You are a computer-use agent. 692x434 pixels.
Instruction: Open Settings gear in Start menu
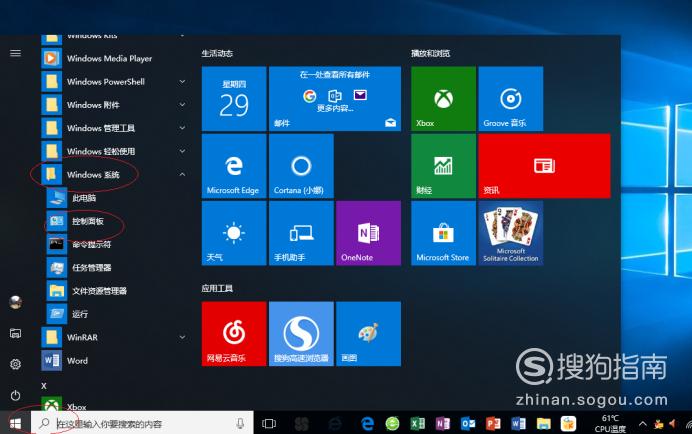coord(15,364)
